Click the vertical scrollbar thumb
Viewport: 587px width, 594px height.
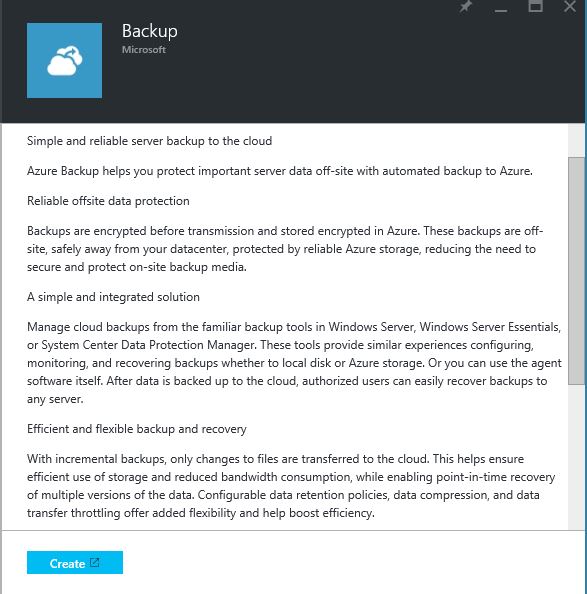pyautogui.click(x=576, y=270)
